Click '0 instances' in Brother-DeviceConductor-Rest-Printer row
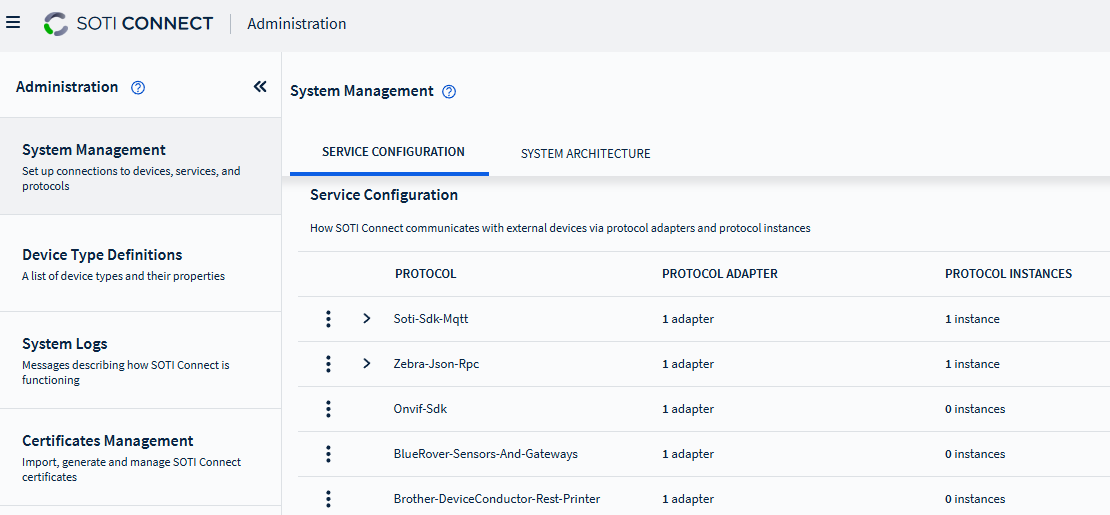 tap(975, 499)
